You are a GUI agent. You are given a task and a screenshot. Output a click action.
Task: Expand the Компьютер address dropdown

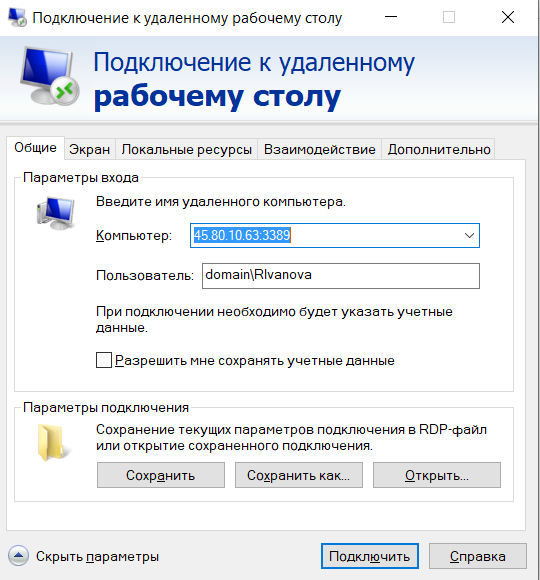tap(469, 235)
